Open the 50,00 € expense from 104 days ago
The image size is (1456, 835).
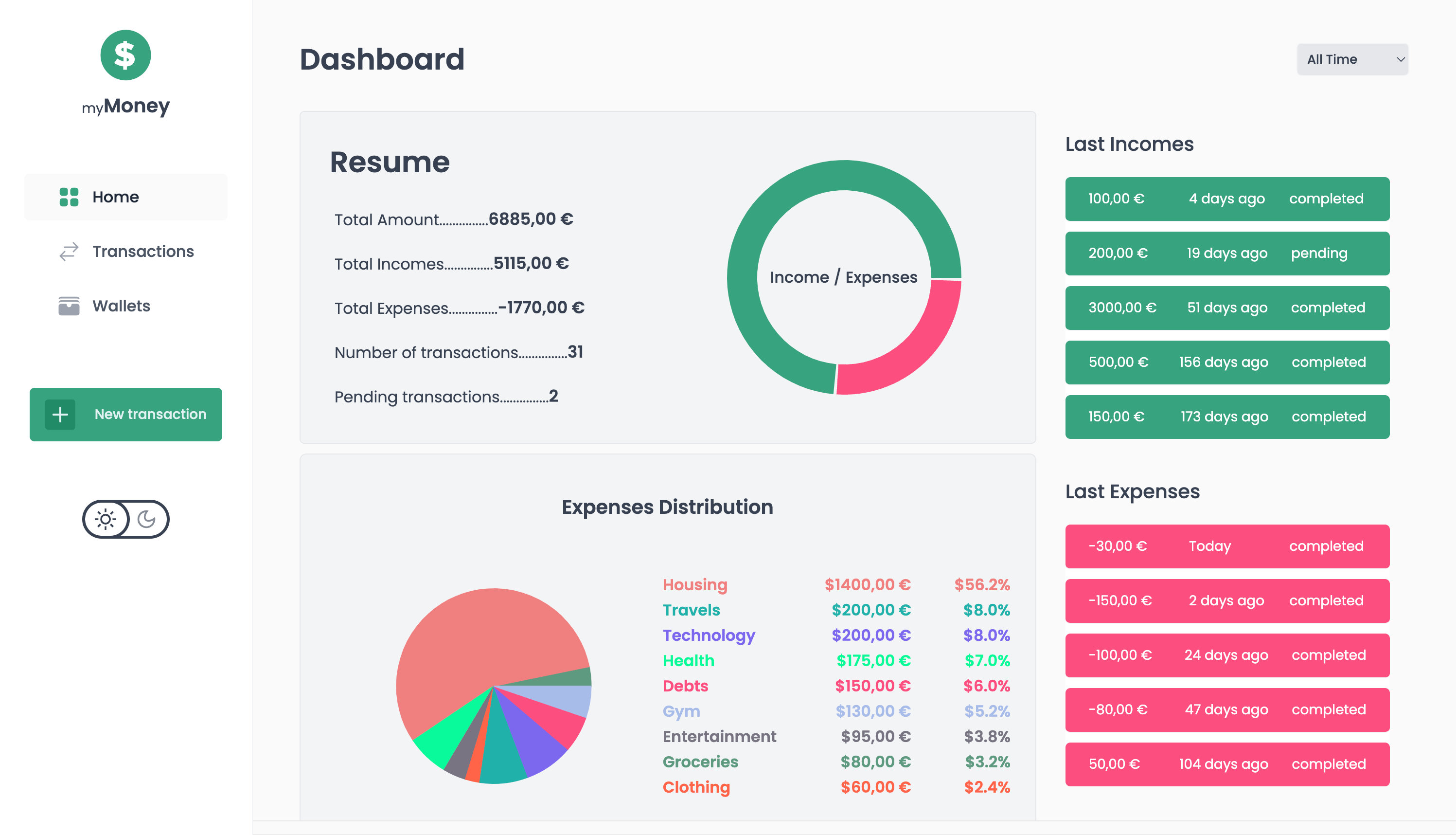(x=1227, y=764)
